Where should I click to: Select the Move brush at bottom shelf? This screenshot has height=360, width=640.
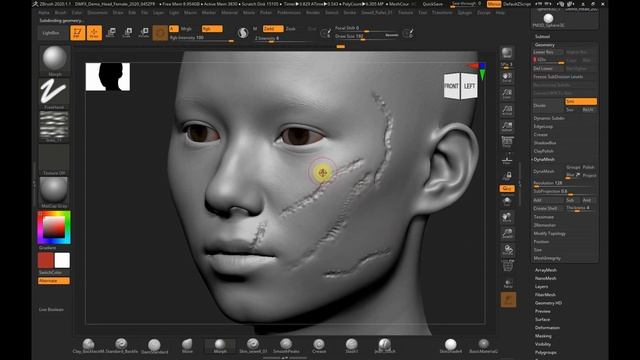[x=187, y=345]
